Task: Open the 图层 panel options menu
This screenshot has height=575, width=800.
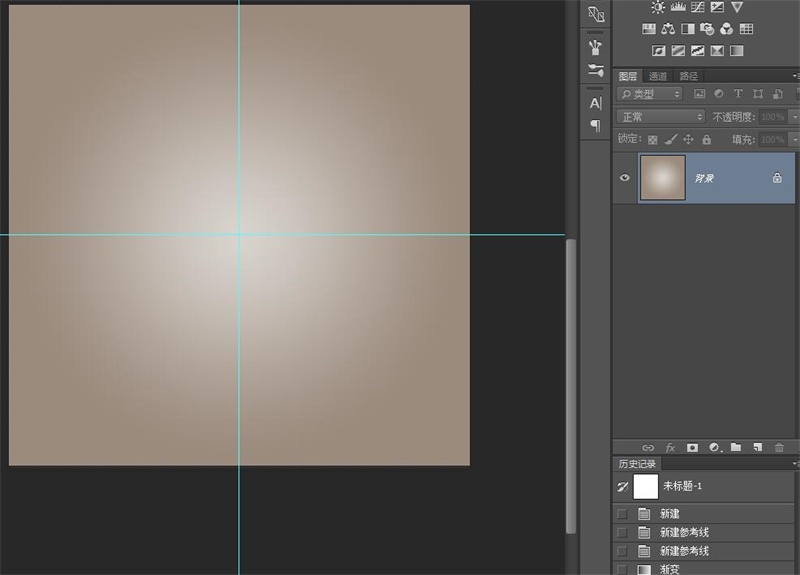Action: coord(796,76)
